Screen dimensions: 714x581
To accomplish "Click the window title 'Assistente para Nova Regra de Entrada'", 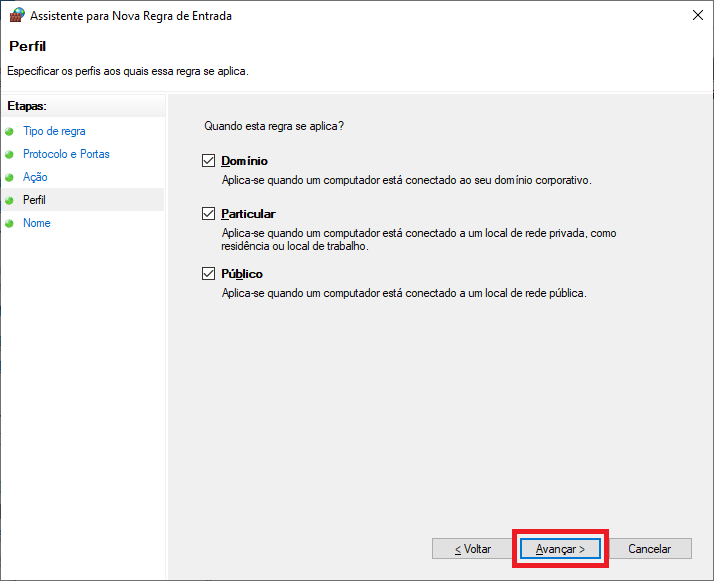I will pyautogui.click(x=131, y=16).
